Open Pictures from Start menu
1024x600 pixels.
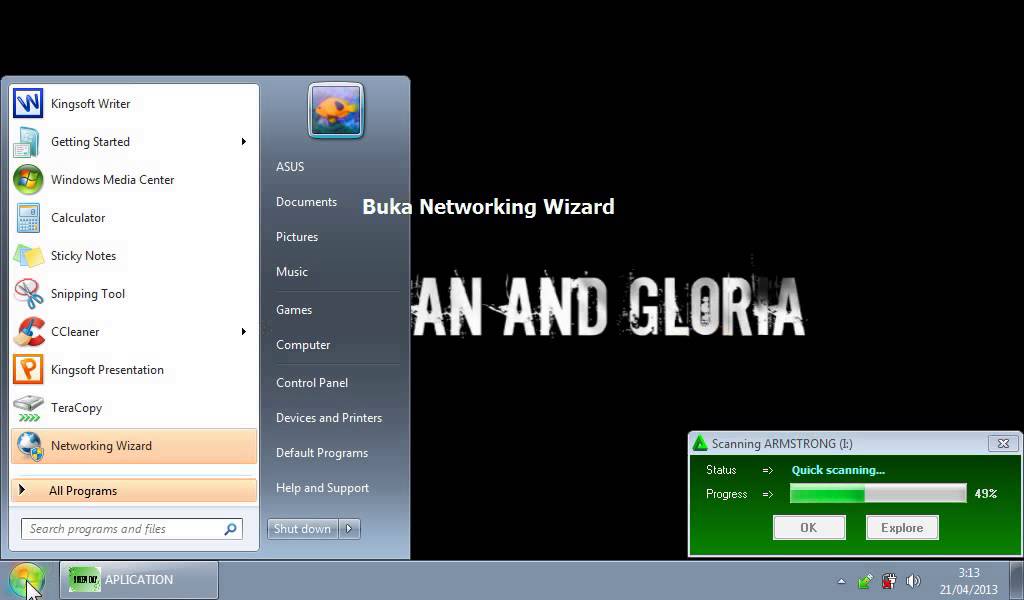[297, 236]
